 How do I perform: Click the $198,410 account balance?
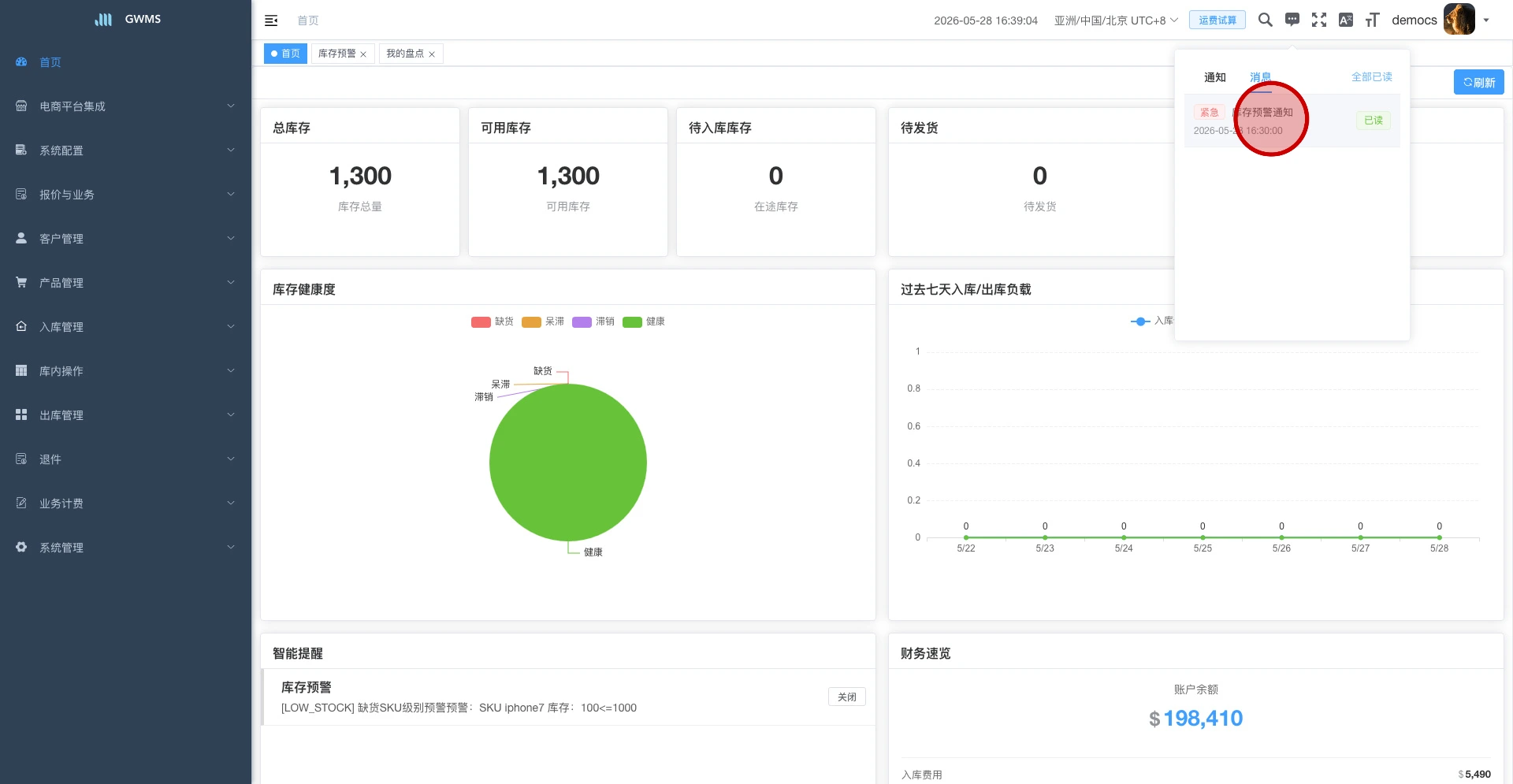pos(1195,719)
